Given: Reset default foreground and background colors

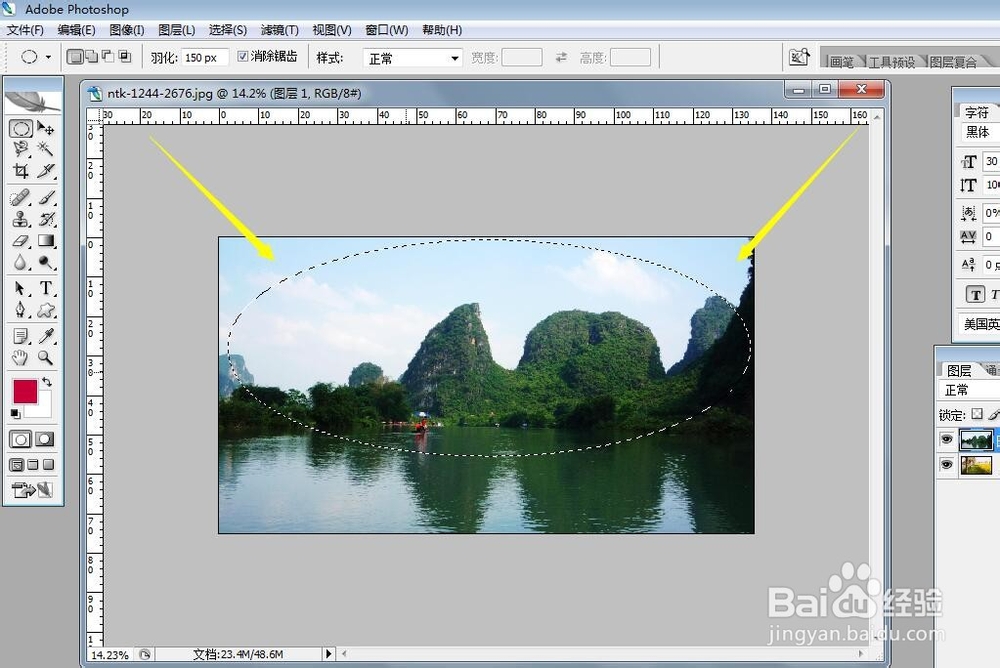Looking at the screenshot, I should (15, 413).
